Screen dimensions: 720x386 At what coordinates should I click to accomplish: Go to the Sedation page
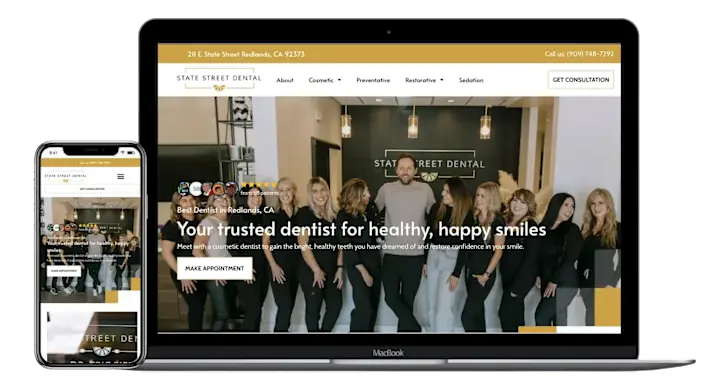(471, 80)
